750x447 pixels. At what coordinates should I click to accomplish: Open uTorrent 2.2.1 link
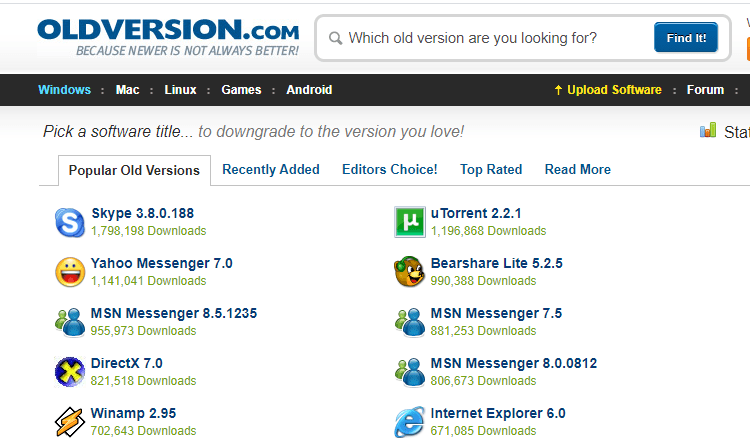click(x=476, y=213)
